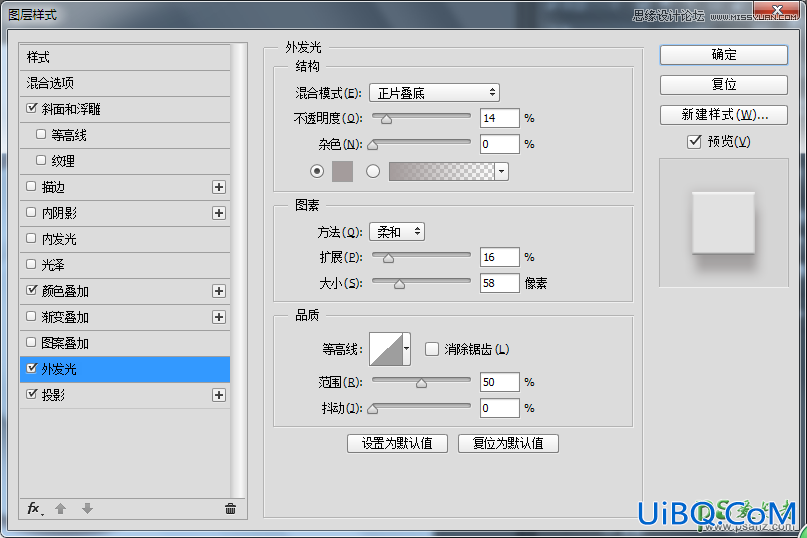The image size is (807, 538).
Task: Add another 投影 effect with plus icon
Action: click(x=219, y=395)
